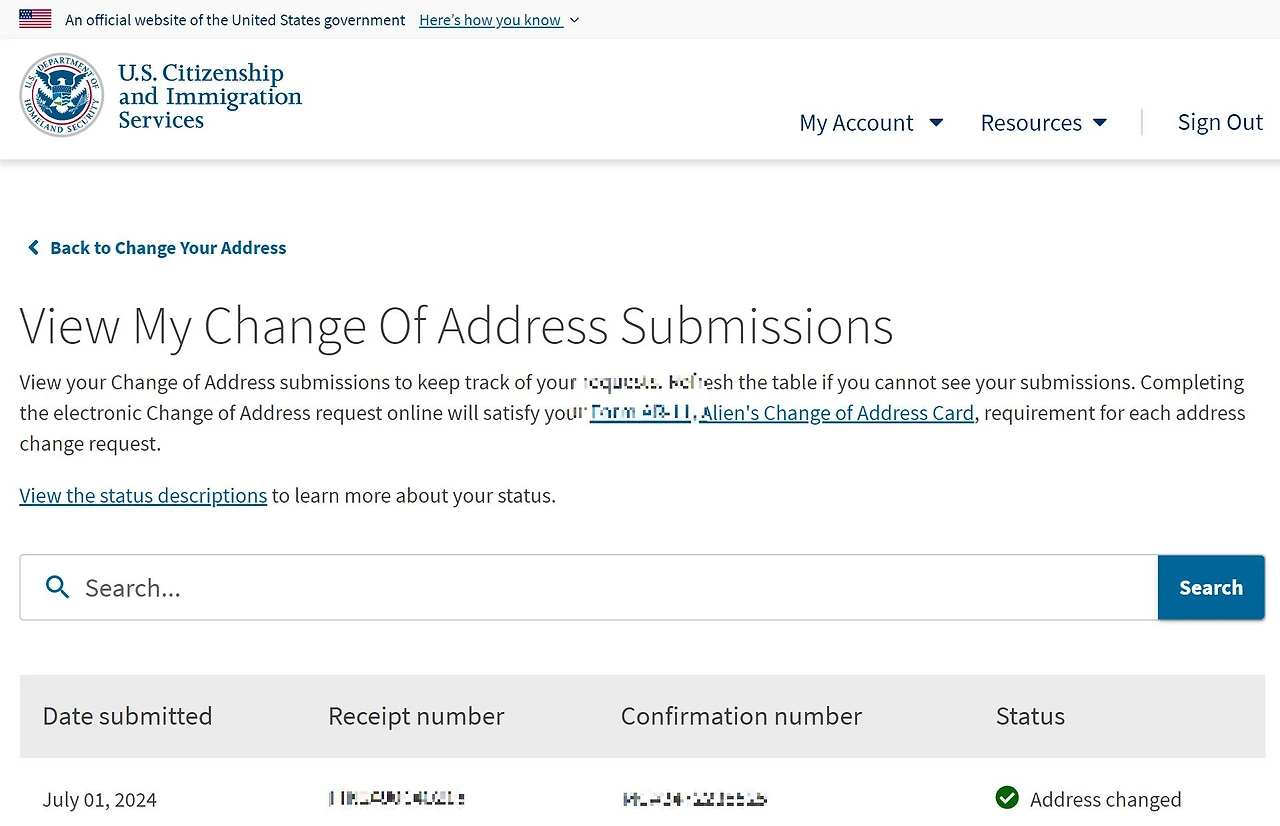Open View the status descriptions link

pos(143,495)
